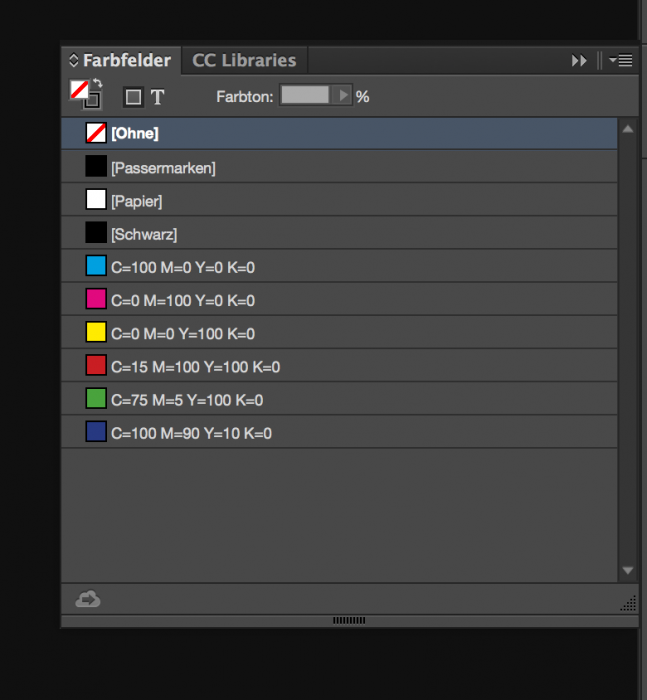Image resolution: width=647 pixels, height=700 pixels.
Task: Click the black [Passermarken] color chip
Action: pyautogui.click(x=96, y=166)
